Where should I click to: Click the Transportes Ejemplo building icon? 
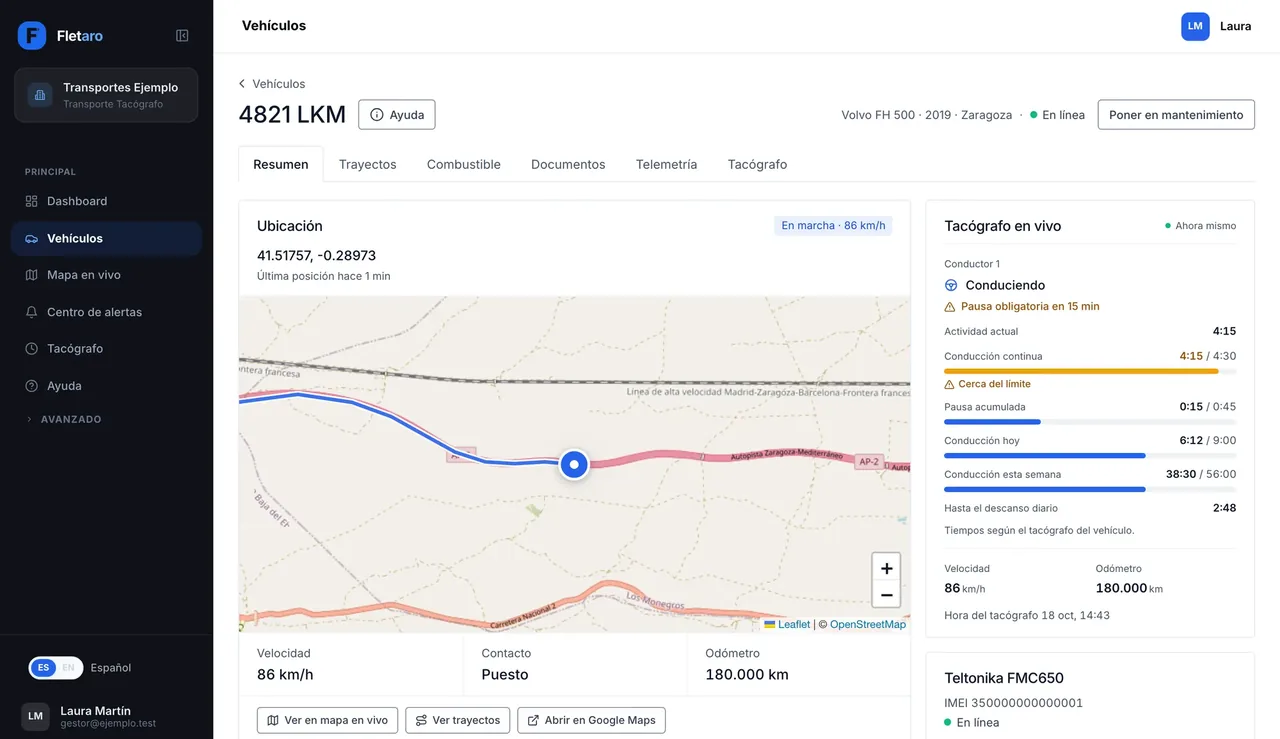[40, 95]
